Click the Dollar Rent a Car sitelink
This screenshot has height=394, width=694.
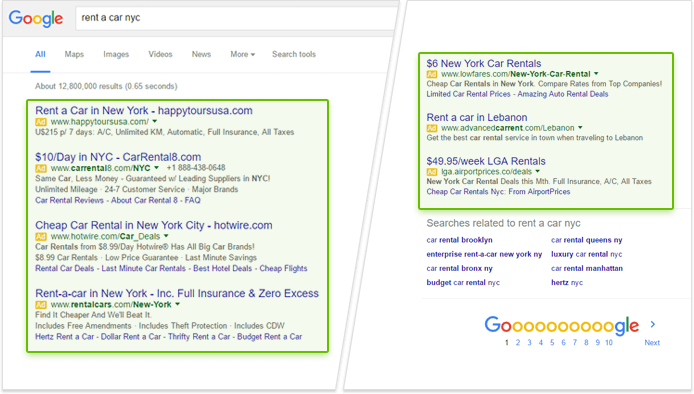(131, 337)
